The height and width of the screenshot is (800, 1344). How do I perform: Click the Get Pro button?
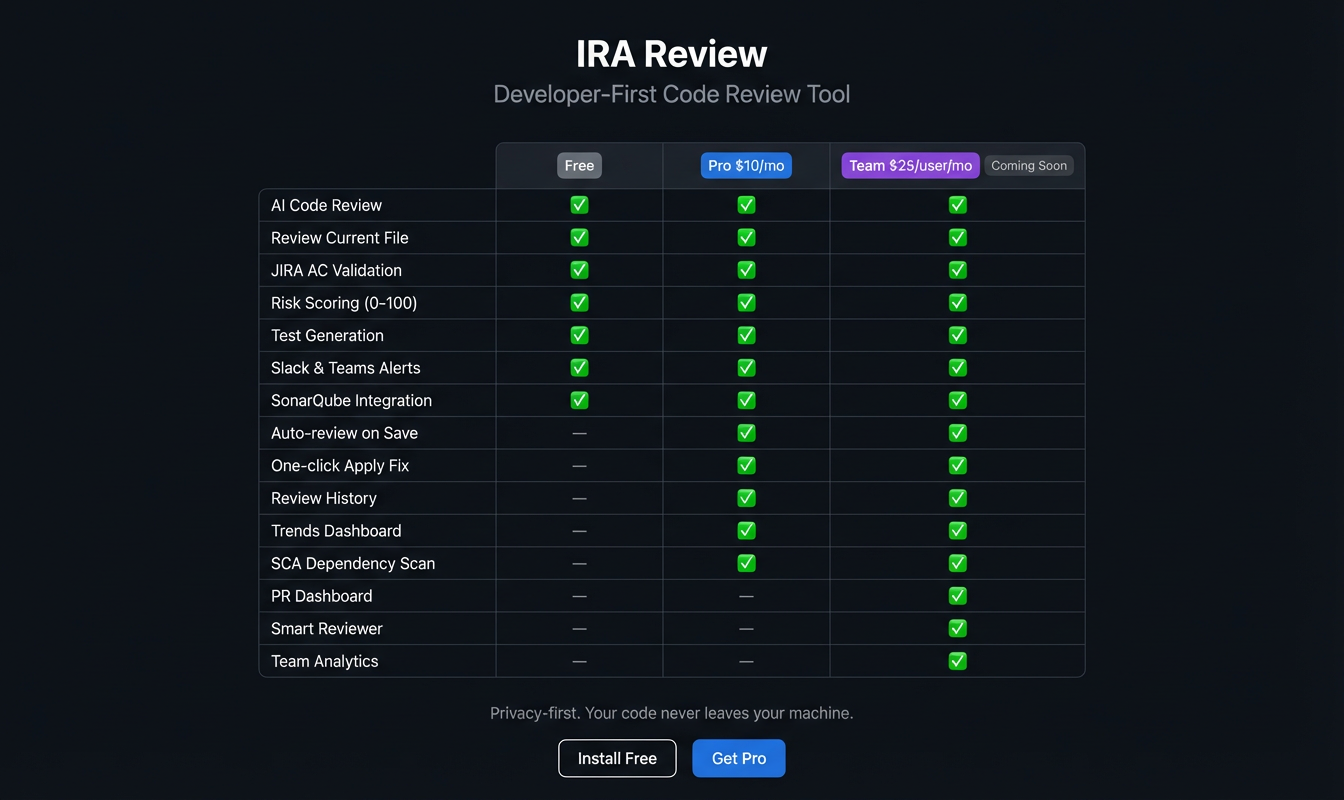[738, 758]
